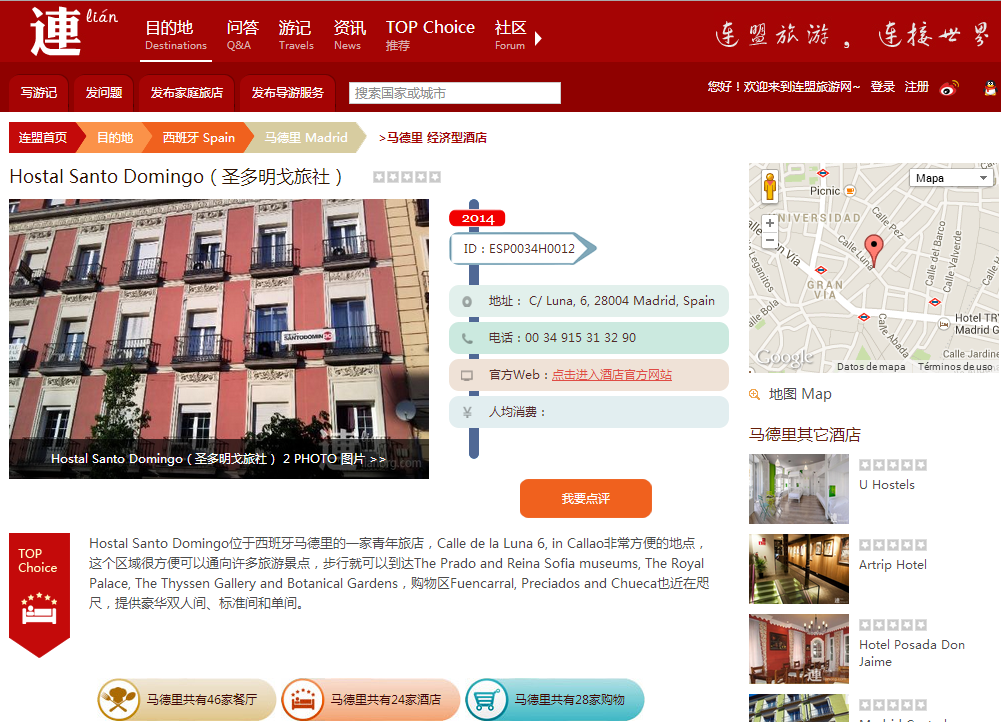Click the address pin icon

click(467, 301)
